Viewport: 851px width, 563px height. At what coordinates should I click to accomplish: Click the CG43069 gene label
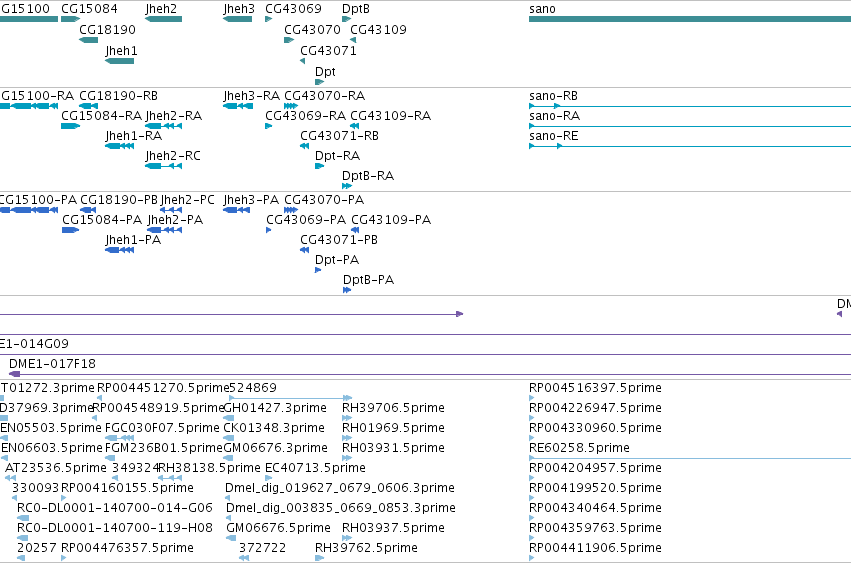pos(293,9)
